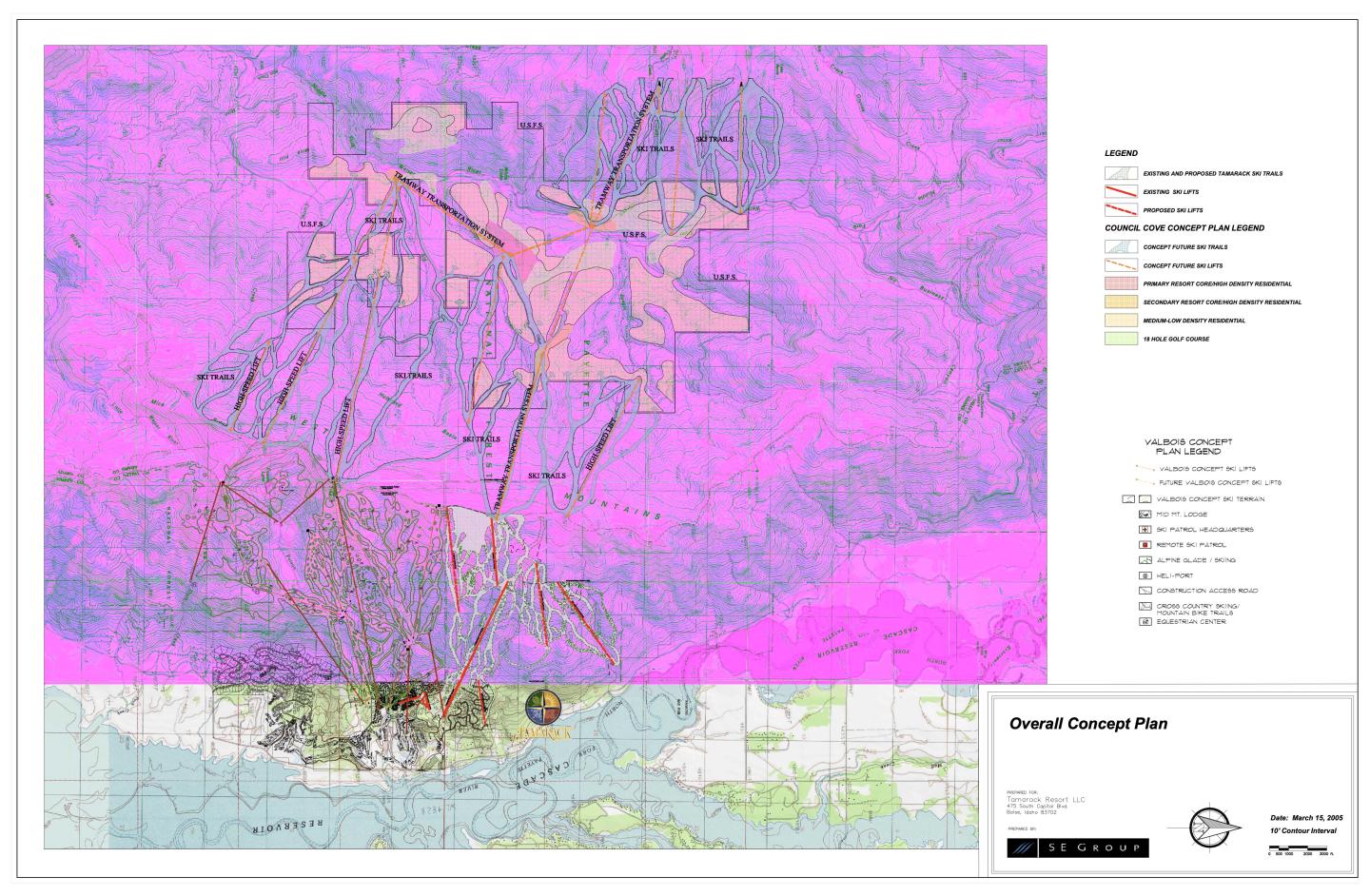Image resolution: width=1370 pixels, height=896 pixels.
Task: Select the Alpine Glade / Skiing symbol
Action: click(1145, 560)
